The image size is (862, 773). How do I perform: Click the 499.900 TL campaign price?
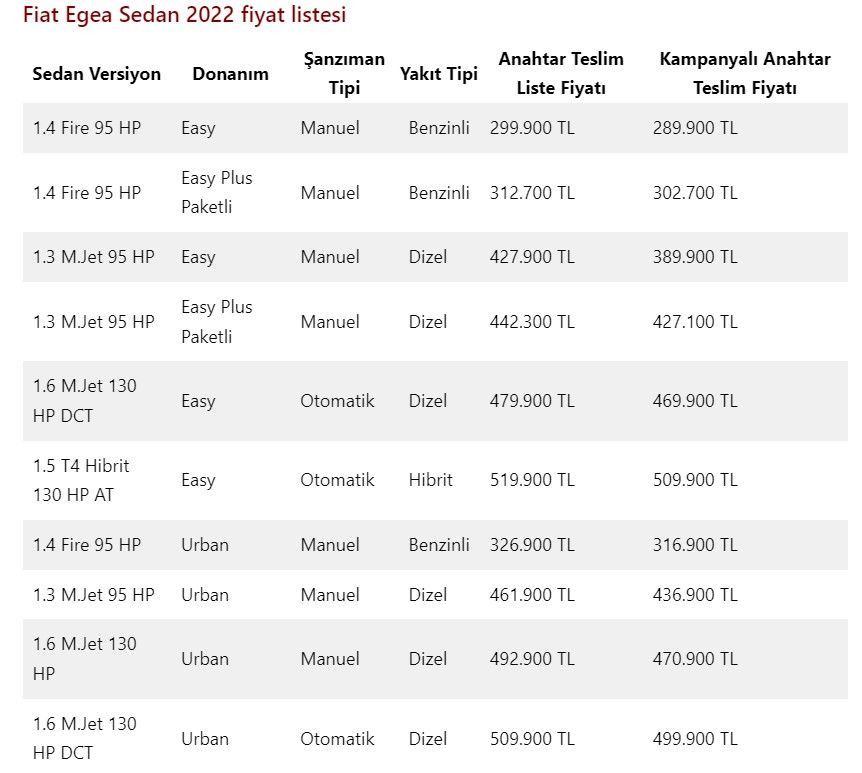pyautogui.click(x=695, y=739)
